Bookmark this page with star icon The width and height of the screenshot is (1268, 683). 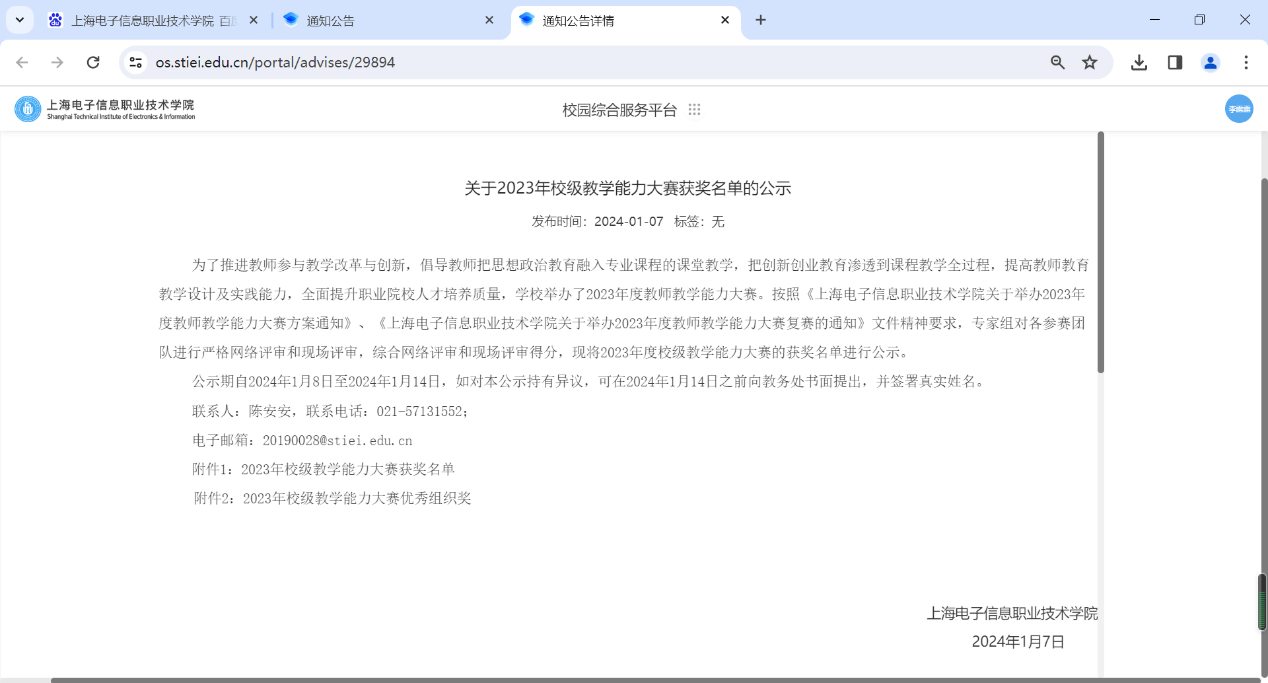pos(1090,62)
